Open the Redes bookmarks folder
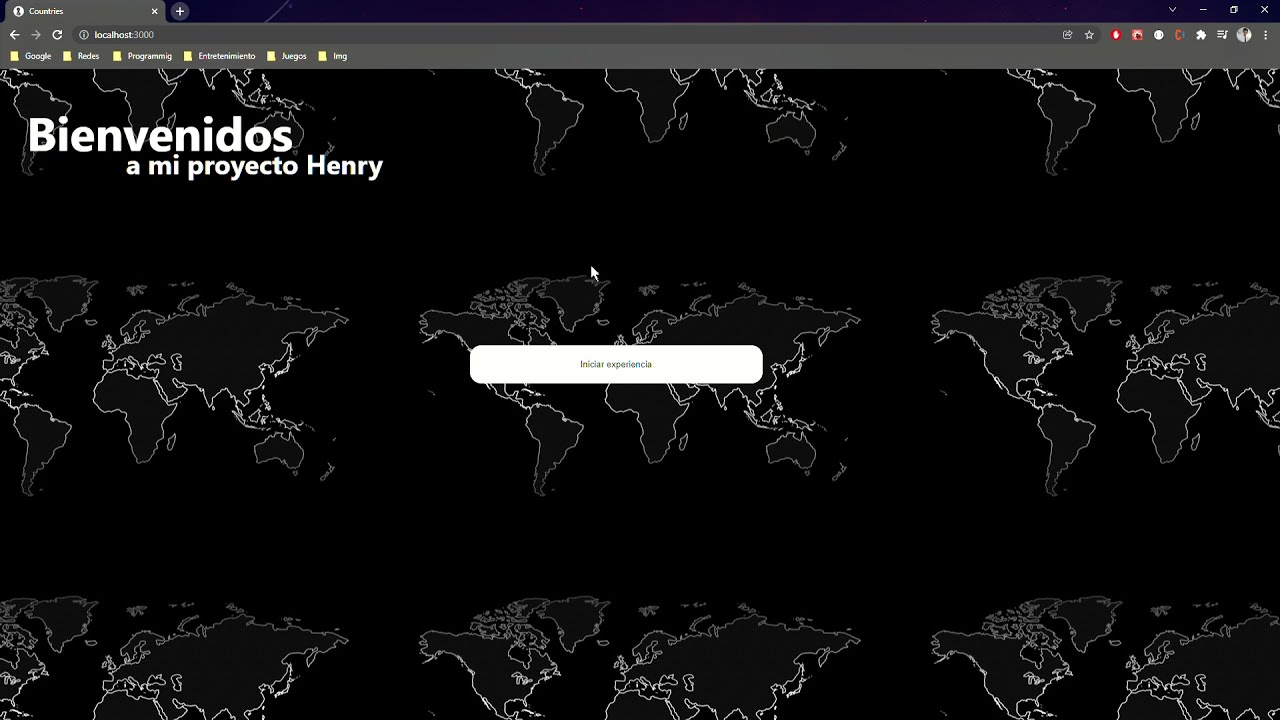1280x720 pixels. pyautogui.click(x=81, y=56)
